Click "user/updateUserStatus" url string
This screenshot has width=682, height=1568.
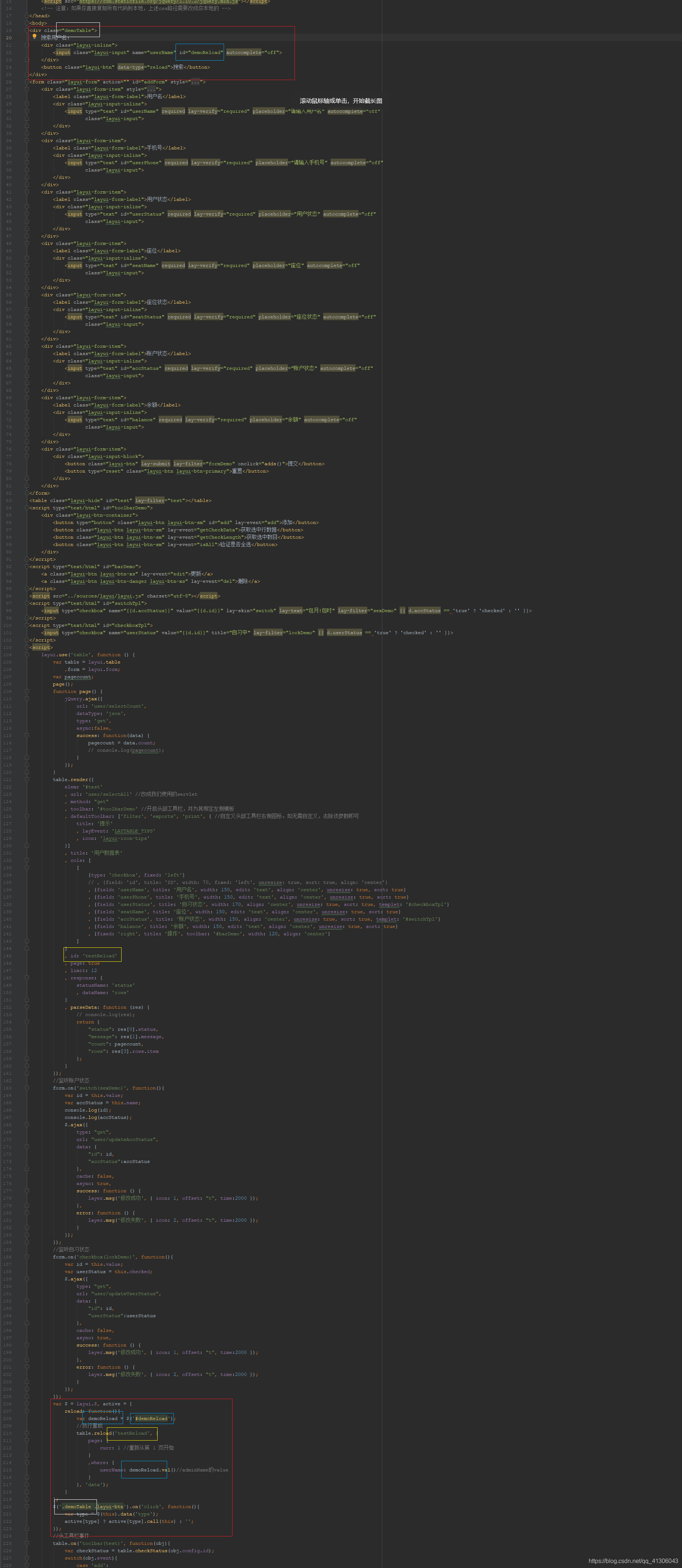tap(125, 1293)
